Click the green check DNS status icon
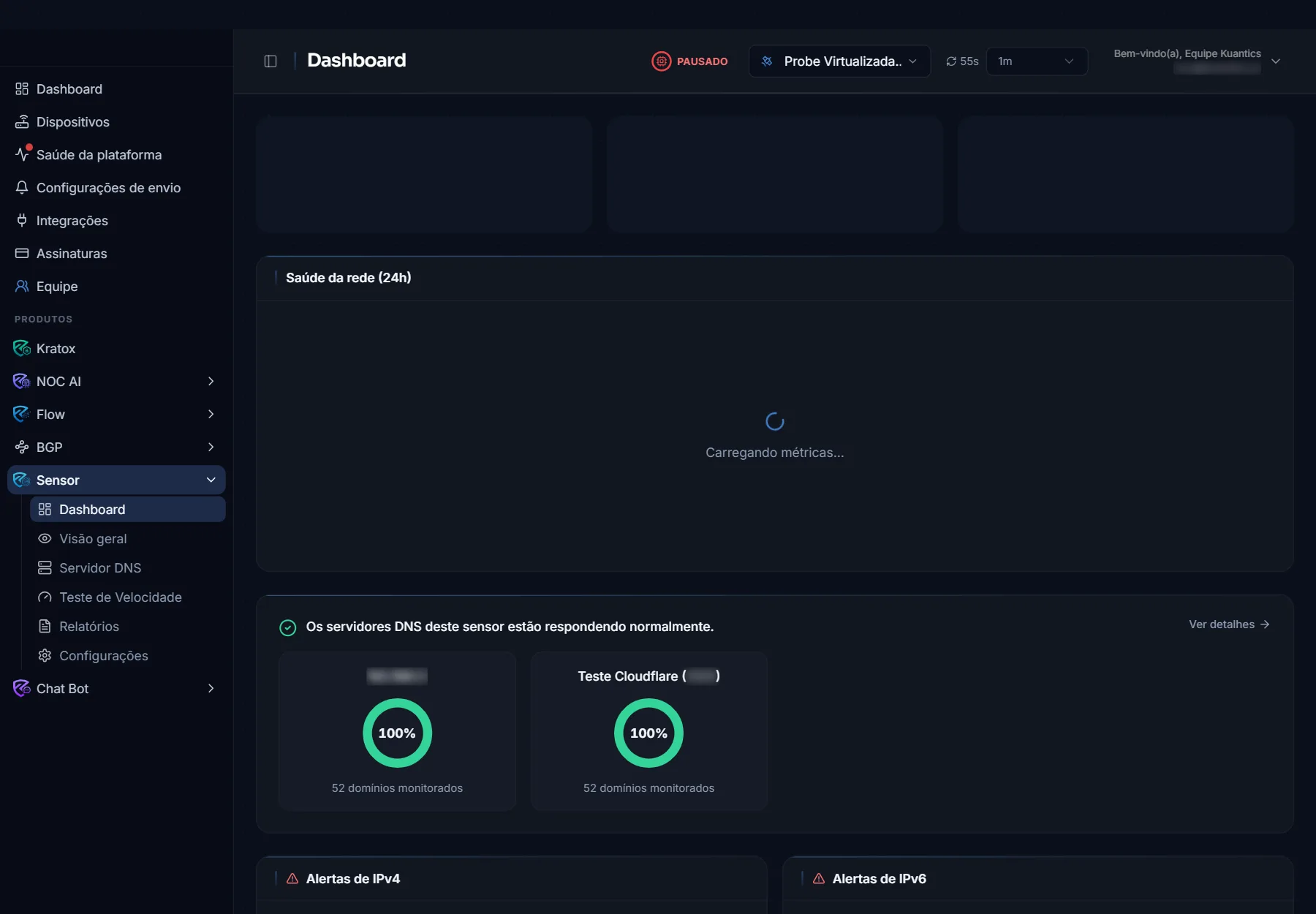Viewport: 1316px width, 914px height. click(288, 627)
